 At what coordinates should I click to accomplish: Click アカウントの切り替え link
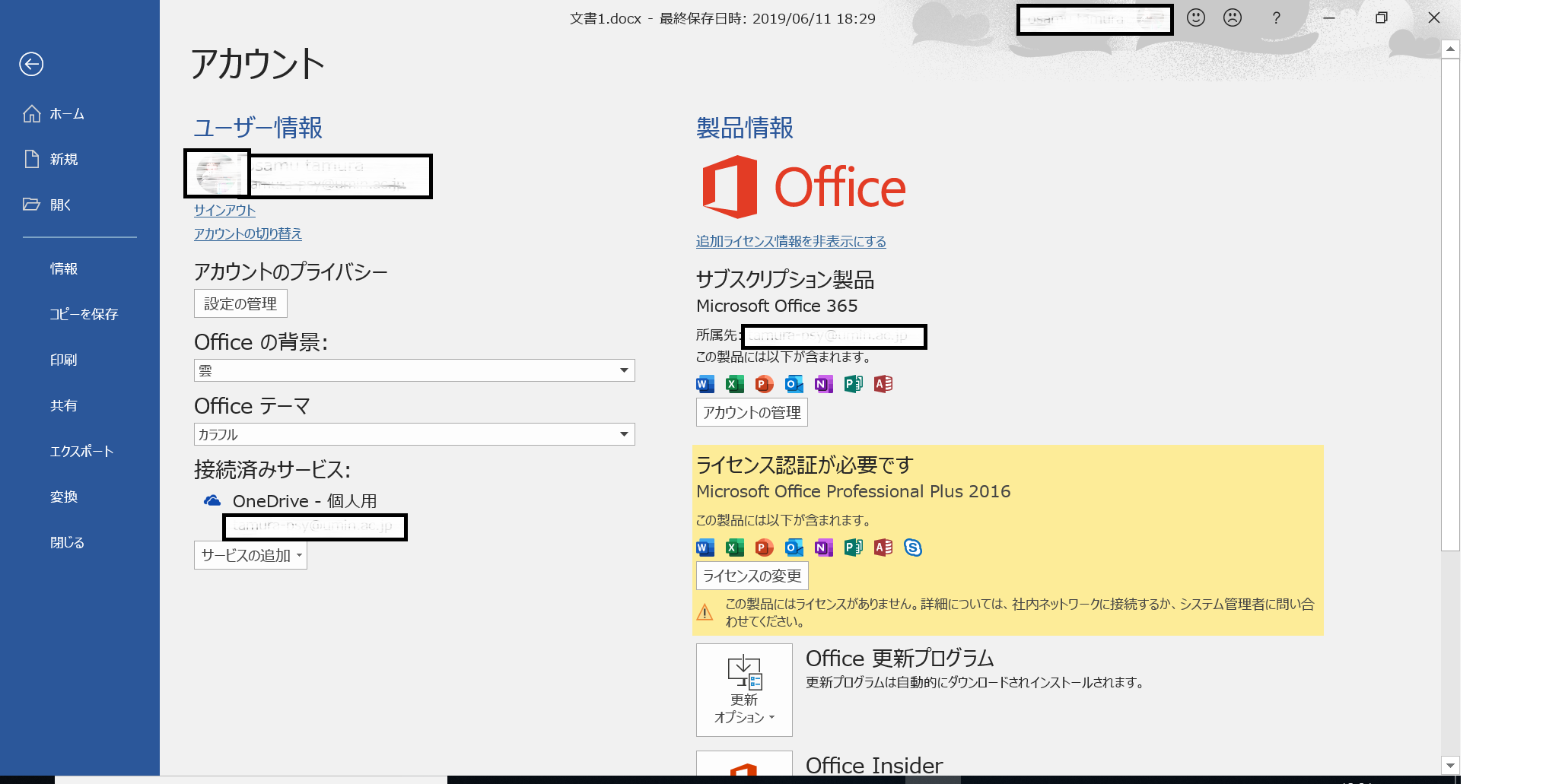pyautogui.click(x=248, y=234)
